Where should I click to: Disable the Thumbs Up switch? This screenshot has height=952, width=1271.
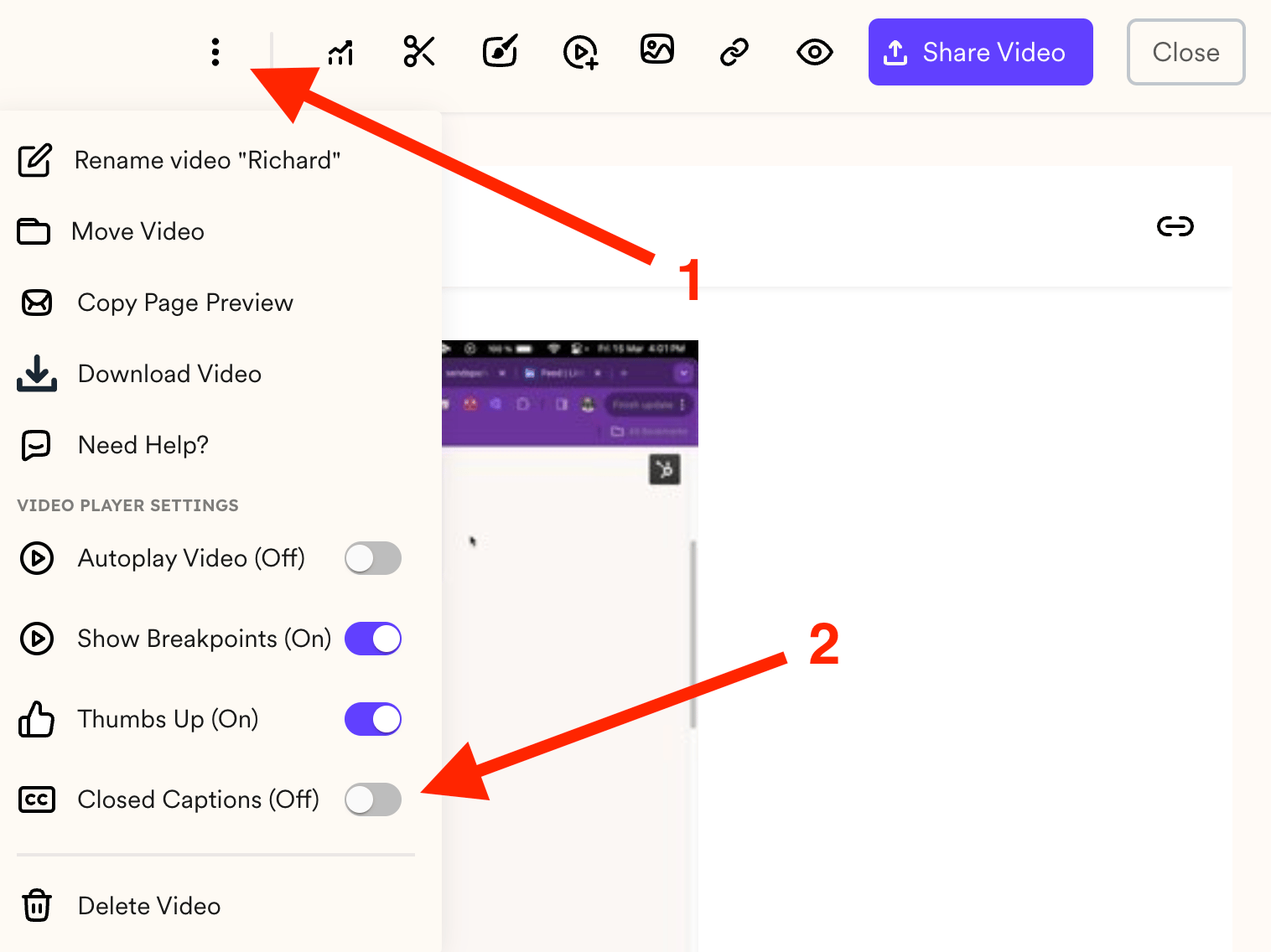pyautogui.click(x=373, y=719)
